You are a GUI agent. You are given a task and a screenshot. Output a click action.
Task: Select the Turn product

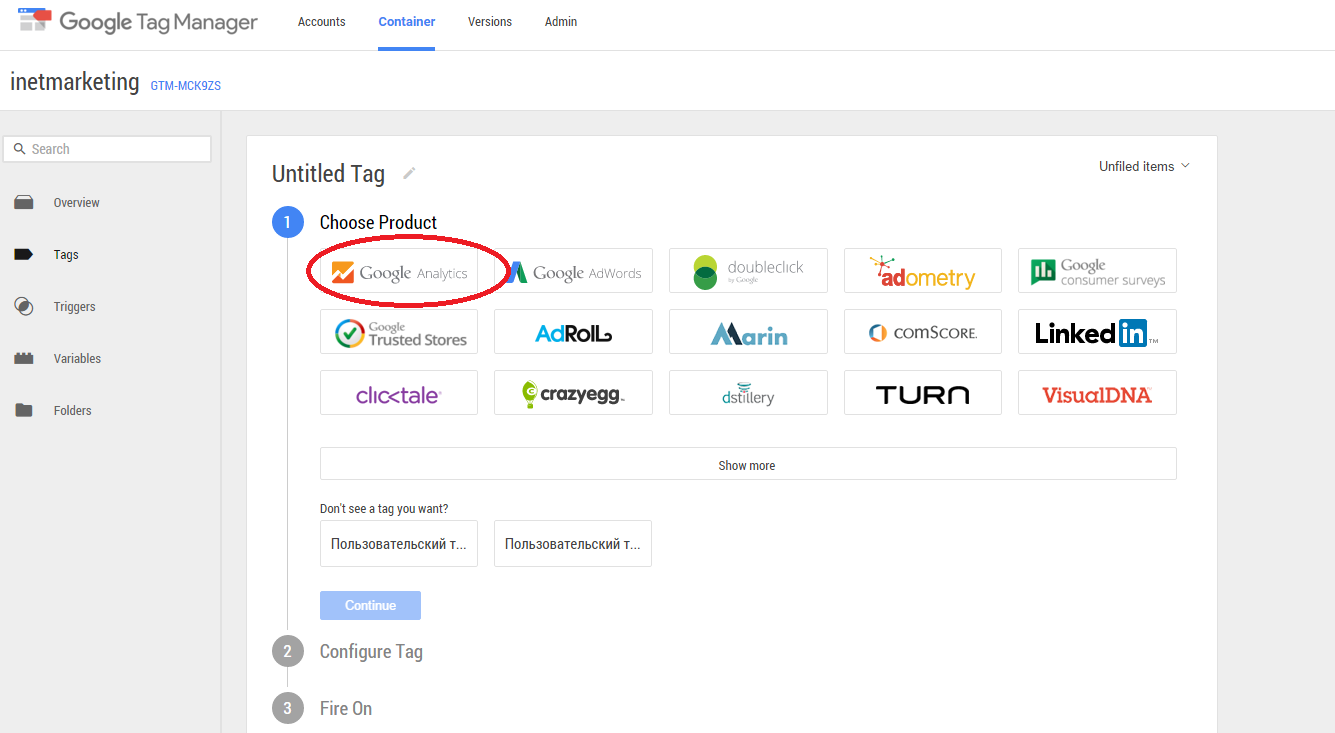click(923, 393)
